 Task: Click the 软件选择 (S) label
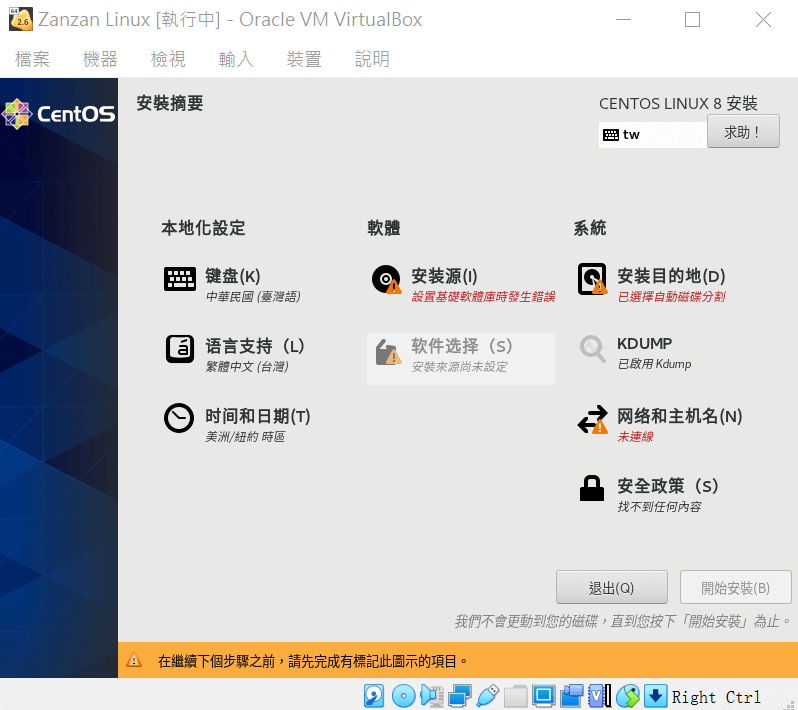point(462,346)
